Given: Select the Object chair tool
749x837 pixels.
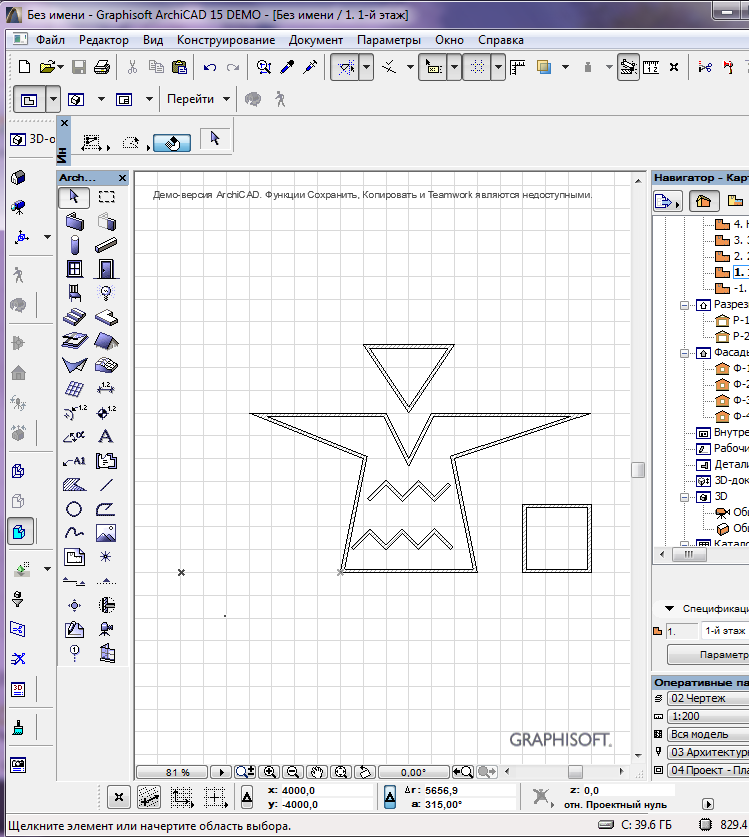Looking at the screenshot, I should pyautogui.click(x=74, y=293).
